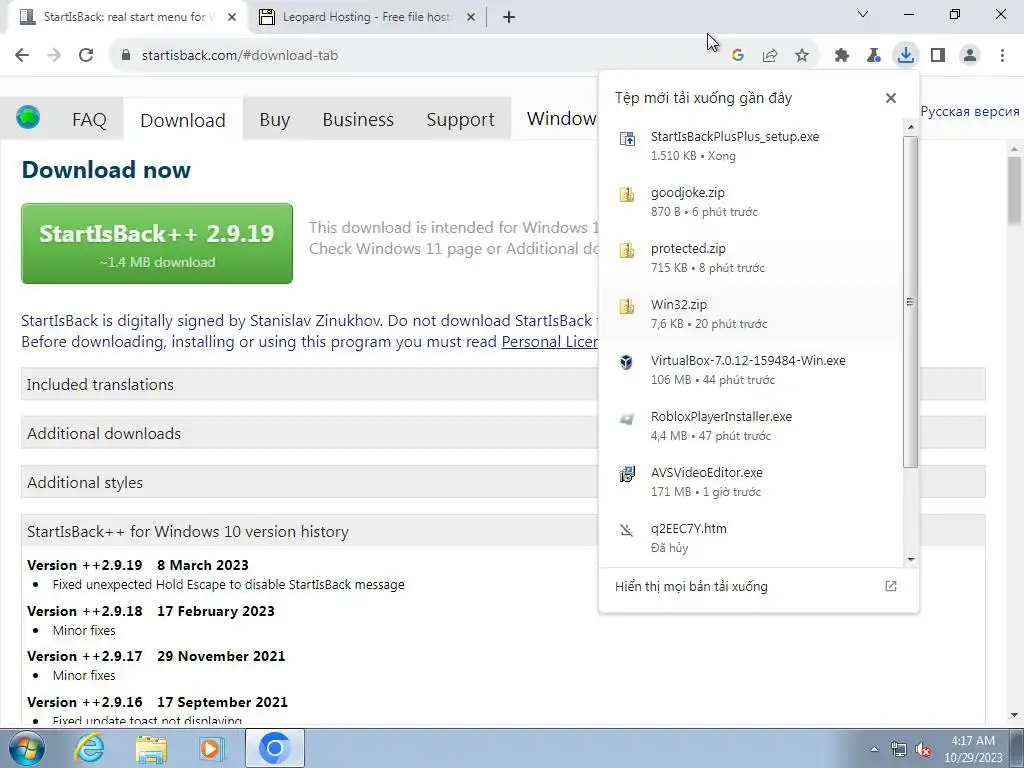Image resolution: width=1024 pixels, height=768 pixels.
Task: Click 'Hiển thị mọi bản tải xuống'
Action: click(691, 586)
